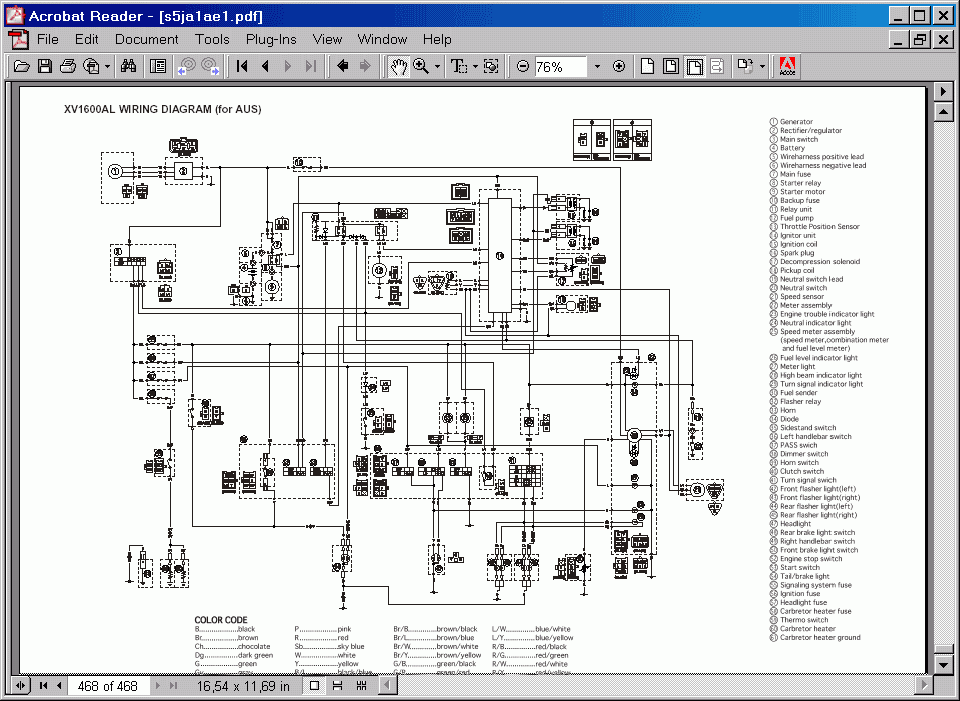The width and height of the screenshot is (960, 701).
Task: Switch to Actual Size page view
Action: pos(647,67)
